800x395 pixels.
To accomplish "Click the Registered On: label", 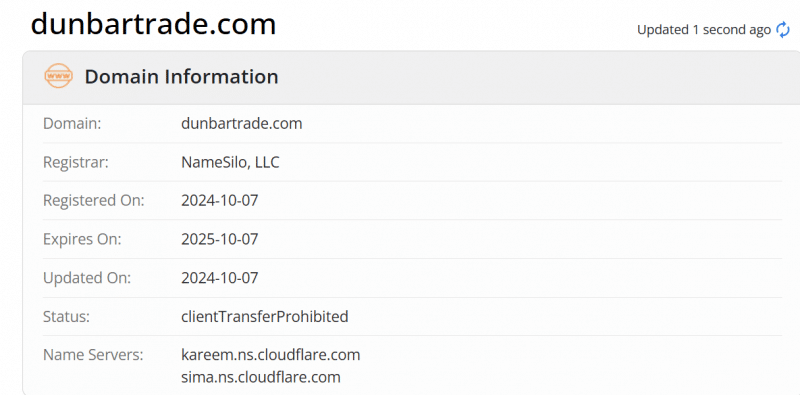I will coord(94,201).
